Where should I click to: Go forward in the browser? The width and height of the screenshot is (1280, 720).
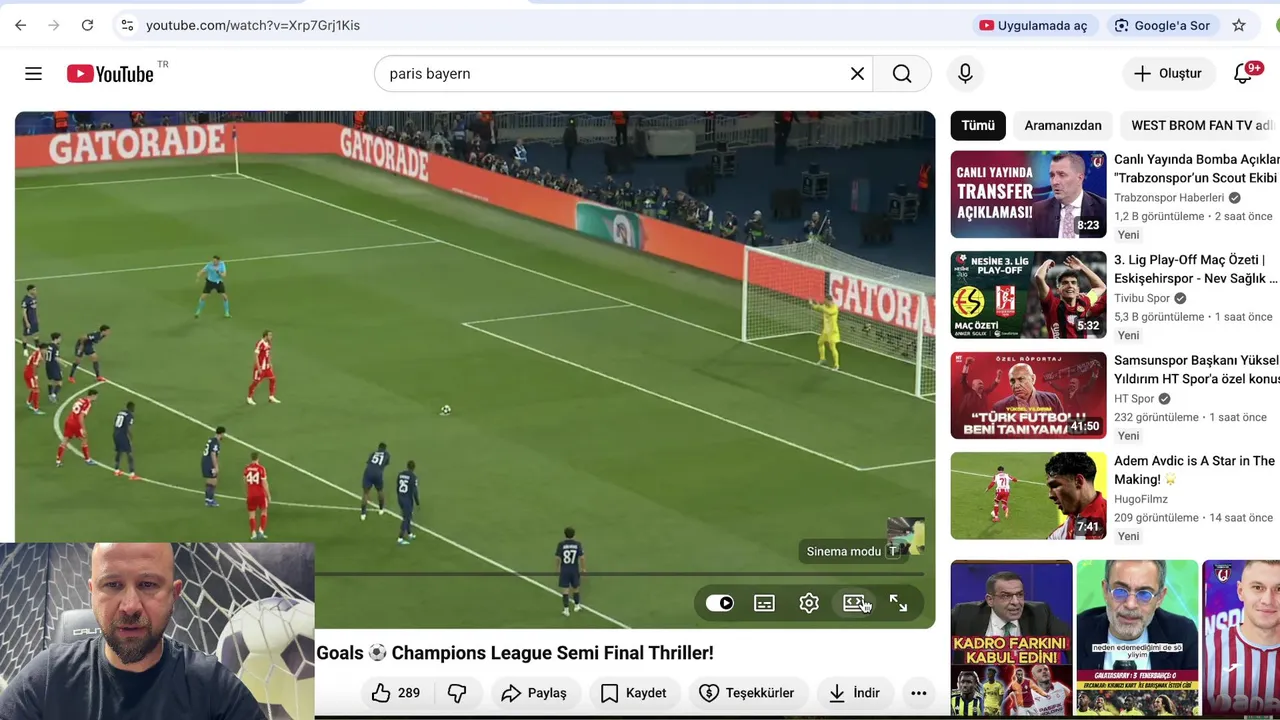pos(53,25)
